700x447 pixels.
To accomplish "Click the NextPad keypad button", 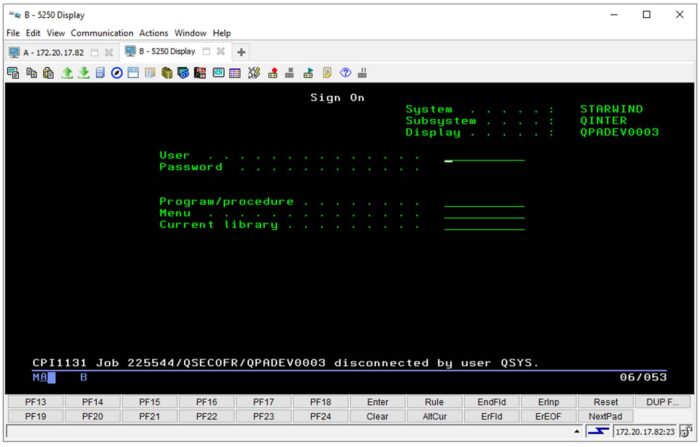I will [x=605, y=415].
